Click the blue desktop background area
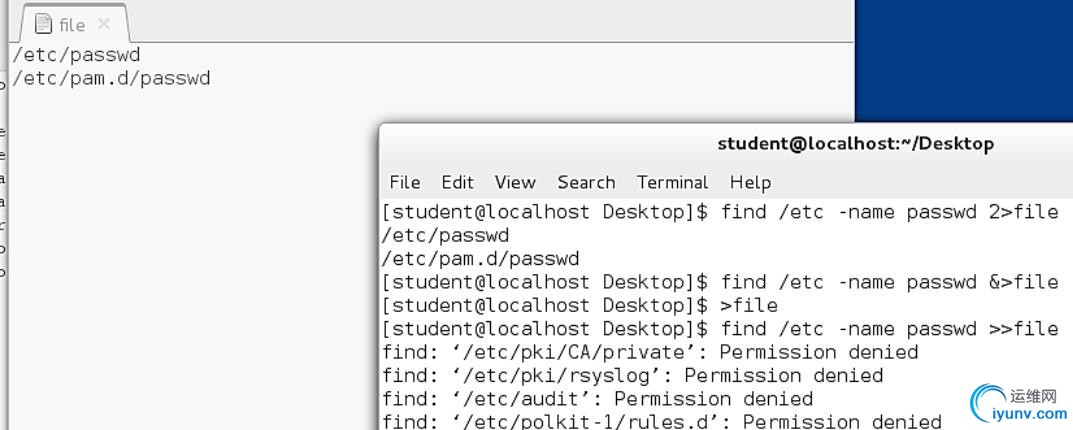Viewport: 1073px width, 430px height. (964, 62)
